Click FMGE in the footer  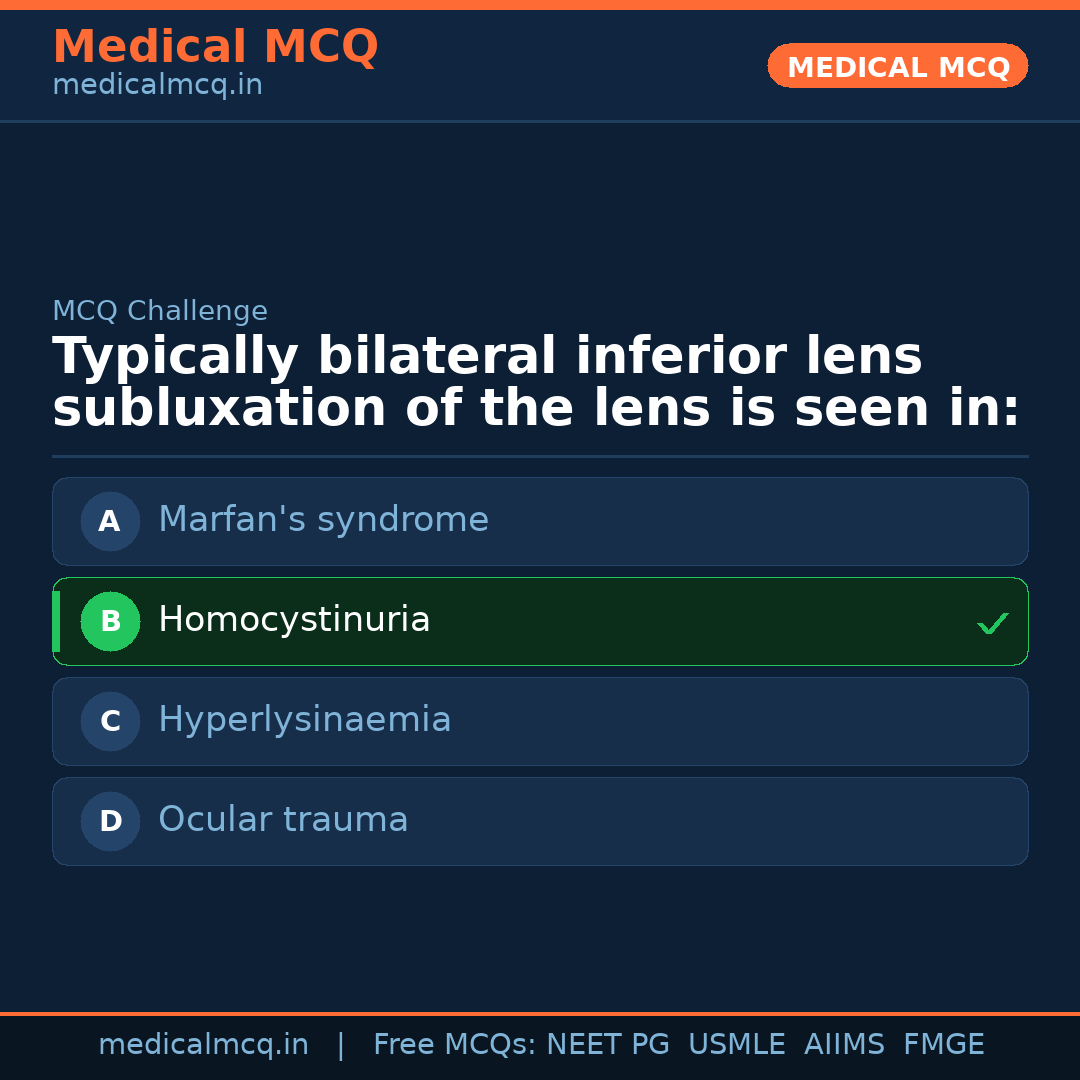943,1045
